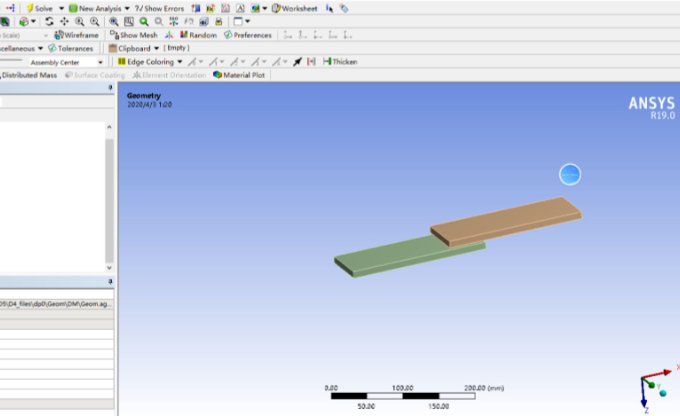Toggle Wireframe display mode

click(x=77, y=35)
